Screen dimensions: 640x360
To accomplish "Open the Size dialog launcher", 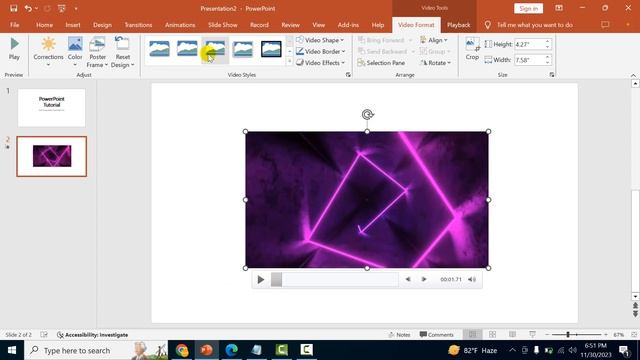I will coord(552,75).
